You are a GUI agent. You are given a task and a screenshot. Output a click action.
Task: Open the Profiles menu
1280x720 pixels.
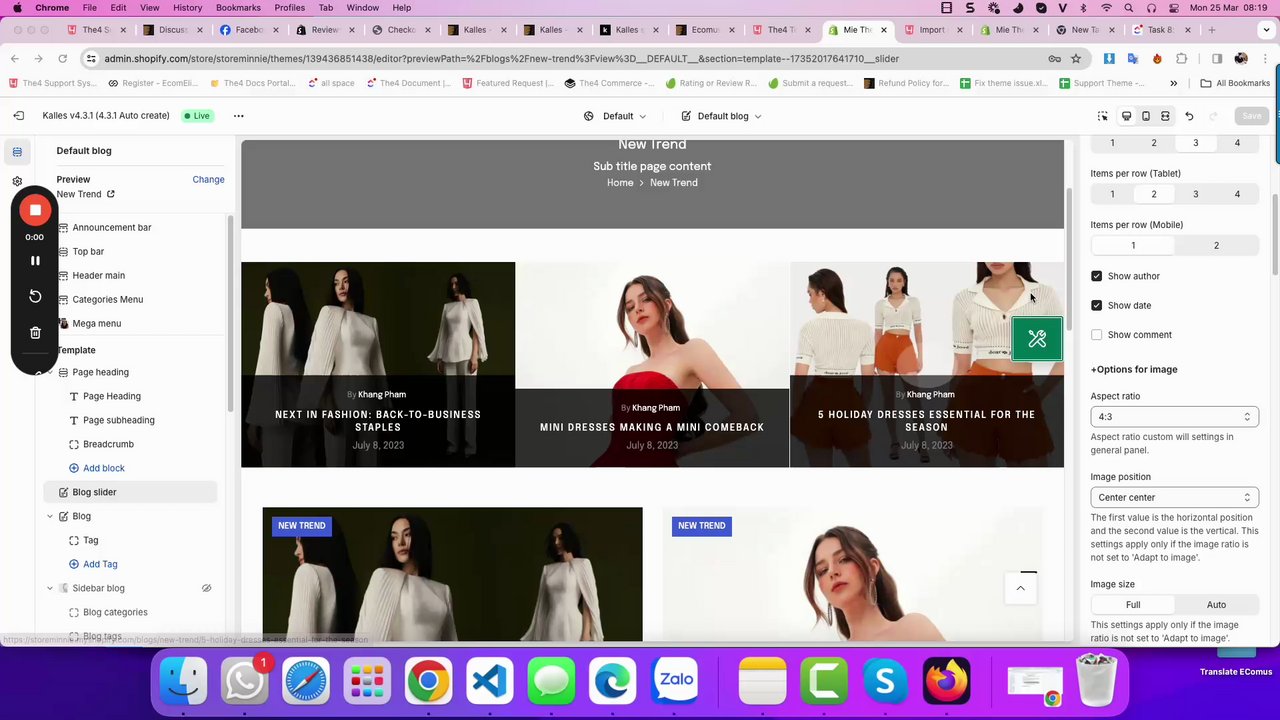pos(289,8)
